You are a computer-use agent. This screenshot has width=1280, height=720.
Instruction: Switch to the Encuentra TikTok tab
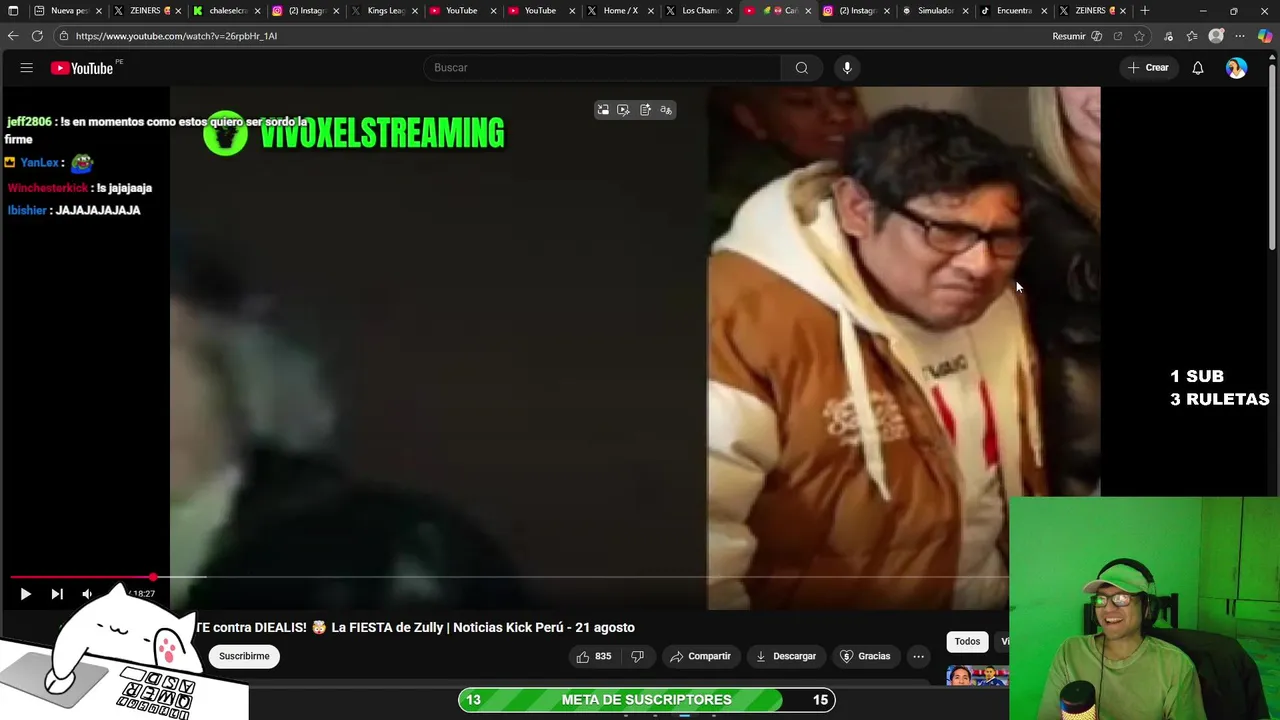1013,11
